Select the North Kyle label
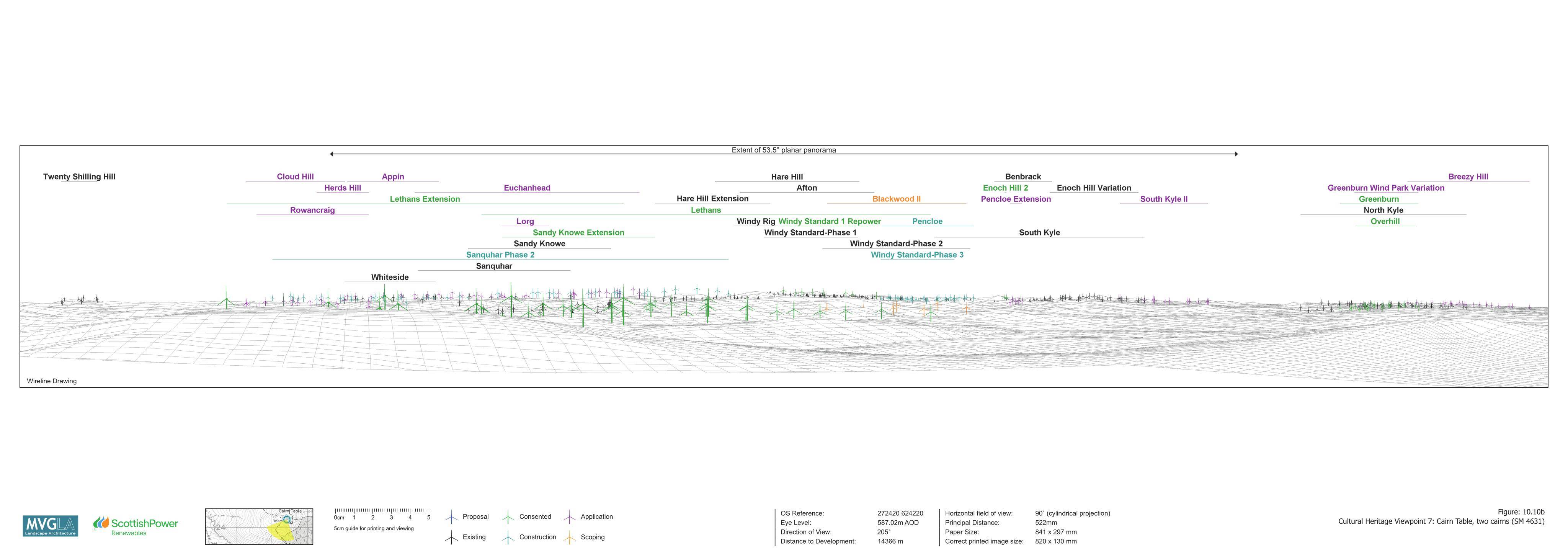Image resolution: width=1568 pixels, height=554 pixels. [x=1383, y=211]
